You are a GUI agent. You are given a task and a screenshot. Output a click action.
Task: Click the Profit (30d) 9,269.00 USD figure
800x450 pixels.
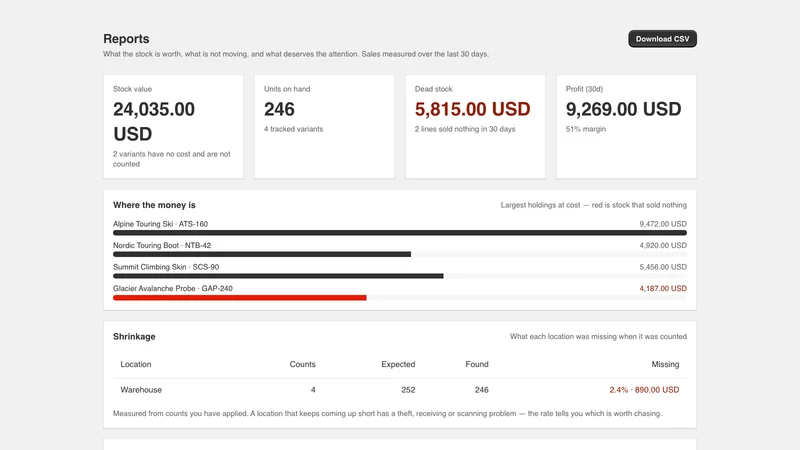click(623, 109)
